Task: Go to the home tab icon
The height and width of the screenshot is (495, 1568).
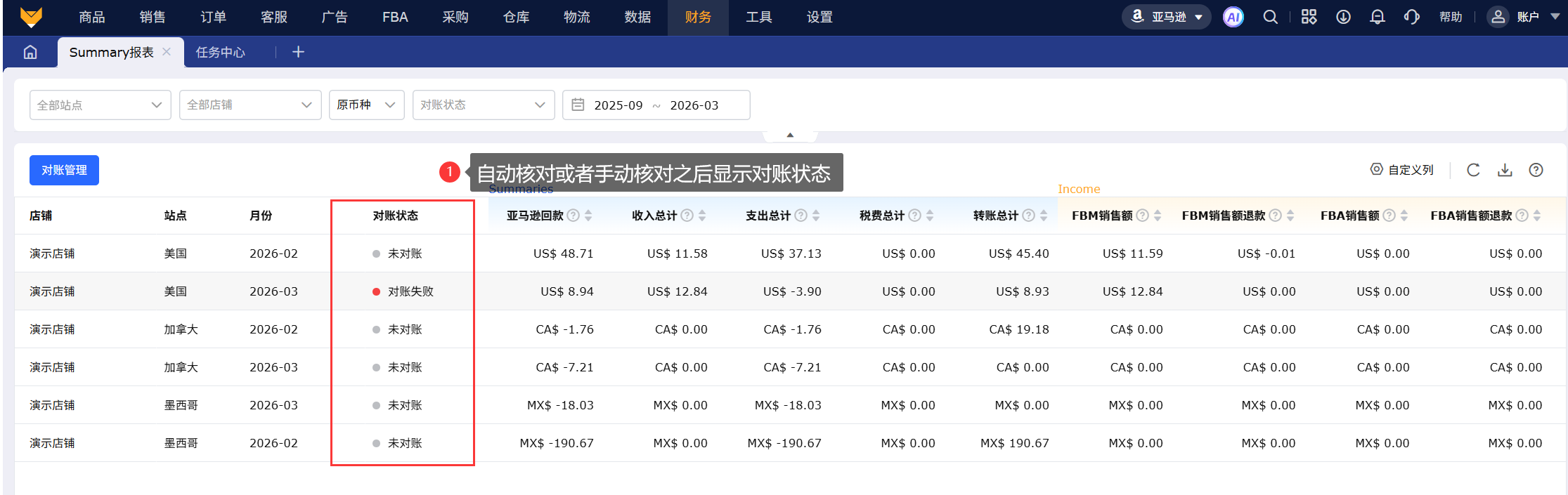Action: (30, 52)
